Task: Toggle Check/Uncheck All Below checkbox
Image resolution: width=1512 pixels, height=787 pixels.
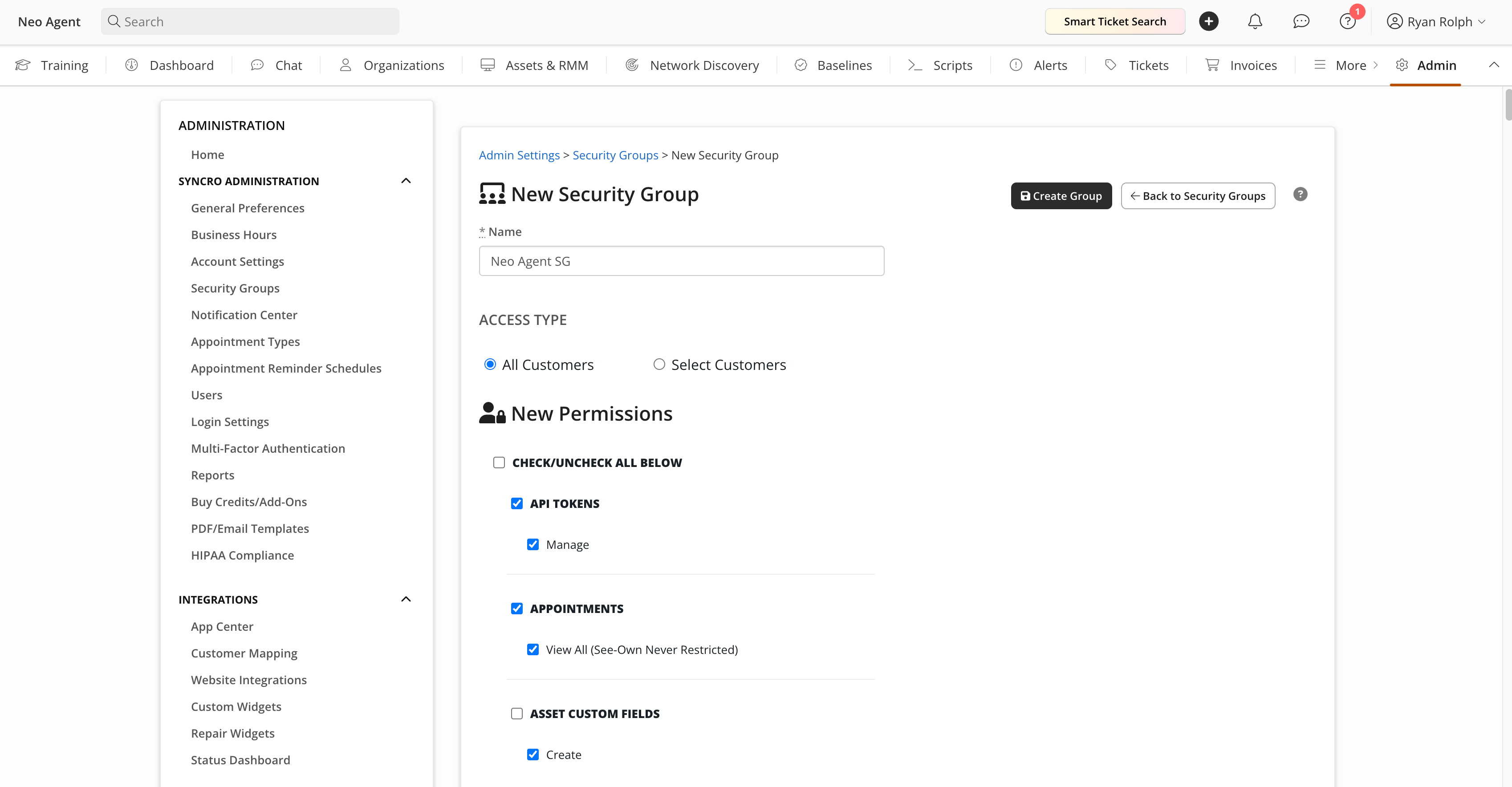Action: click(x=499, y=462)
